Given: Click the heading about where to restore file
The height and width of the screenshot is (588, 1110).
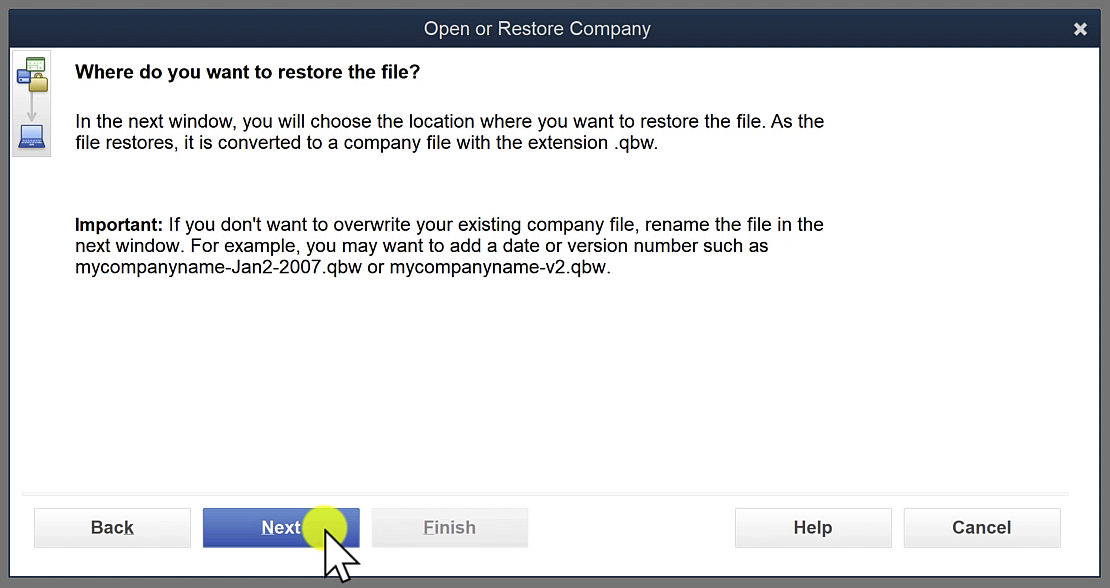Looking at the screenshot, I should 247,72.
